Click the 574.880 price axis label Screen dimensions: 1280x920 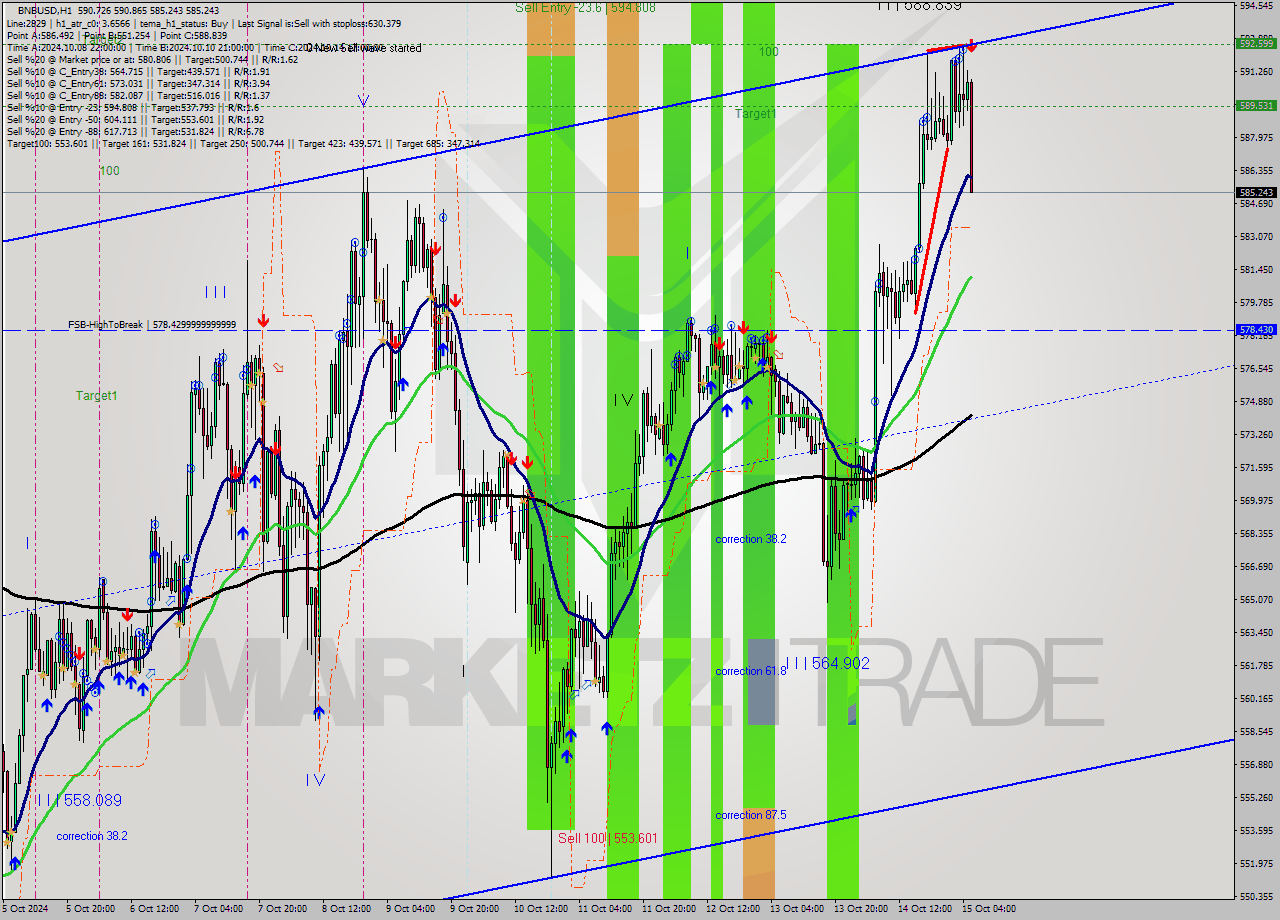(x=1256, y=402)
